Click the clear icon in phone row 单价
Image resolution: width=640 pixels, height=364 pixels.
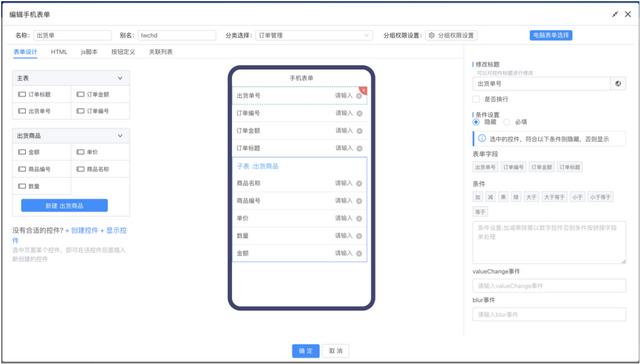click(359, 218)
